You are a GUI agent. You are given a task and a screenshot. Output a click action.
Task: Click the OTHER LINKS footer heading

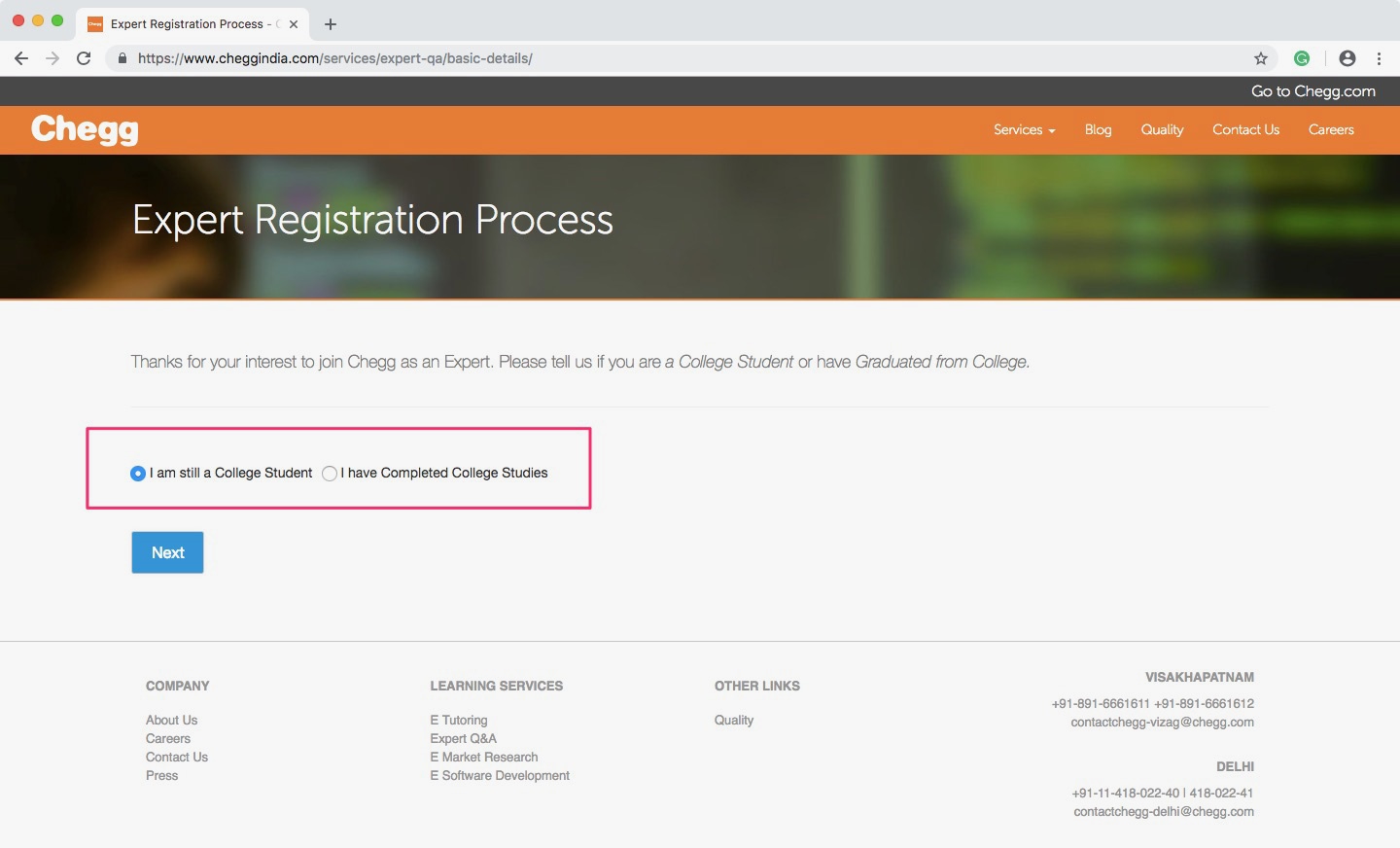(x=757, y=687)
